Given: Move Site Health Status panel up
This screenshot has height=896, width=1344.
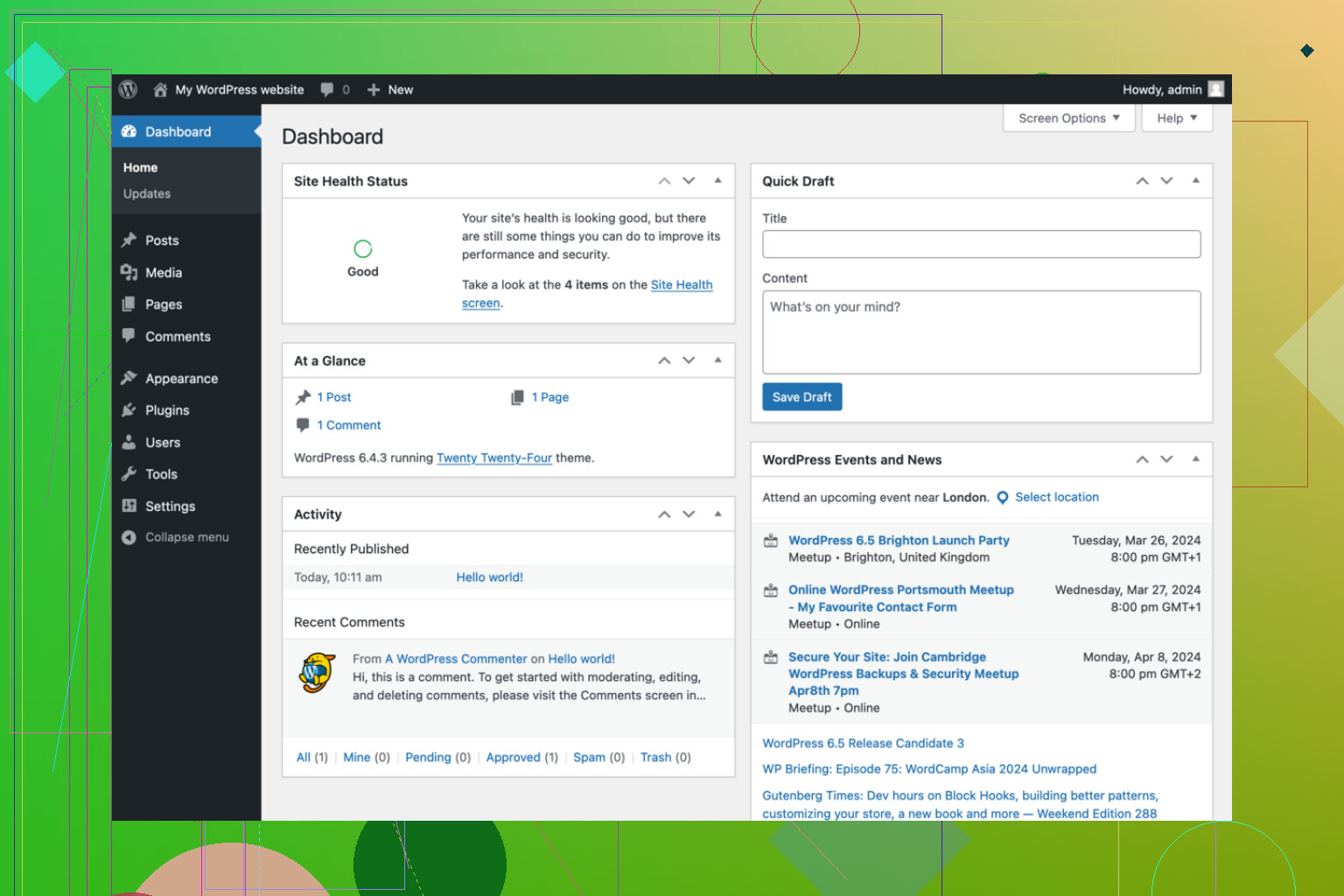Looking at the screenshot, I should click(x=664, y=181).
